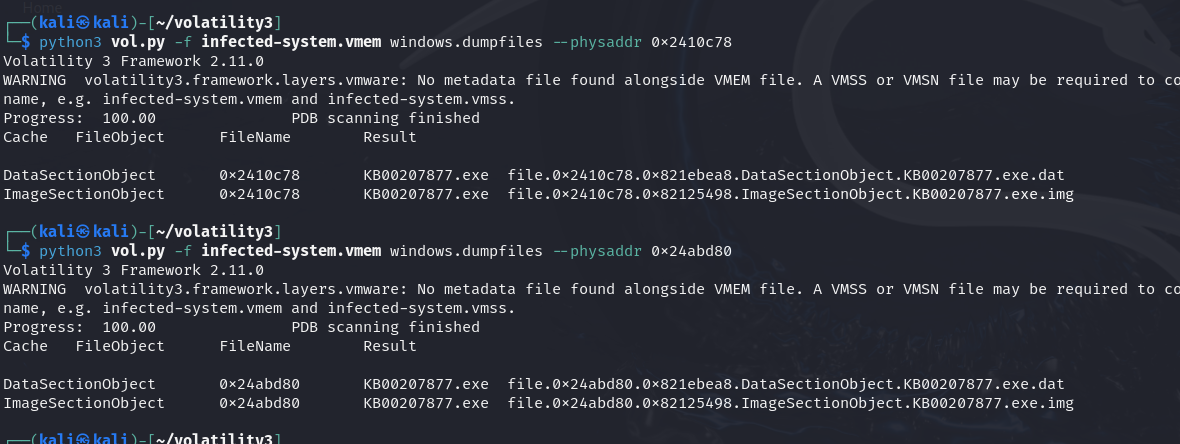Click the 0×24abd80 DataSectionObject .dat result filename
Image resolution: width=1180 pixels, height=444 pixels.
786,385
